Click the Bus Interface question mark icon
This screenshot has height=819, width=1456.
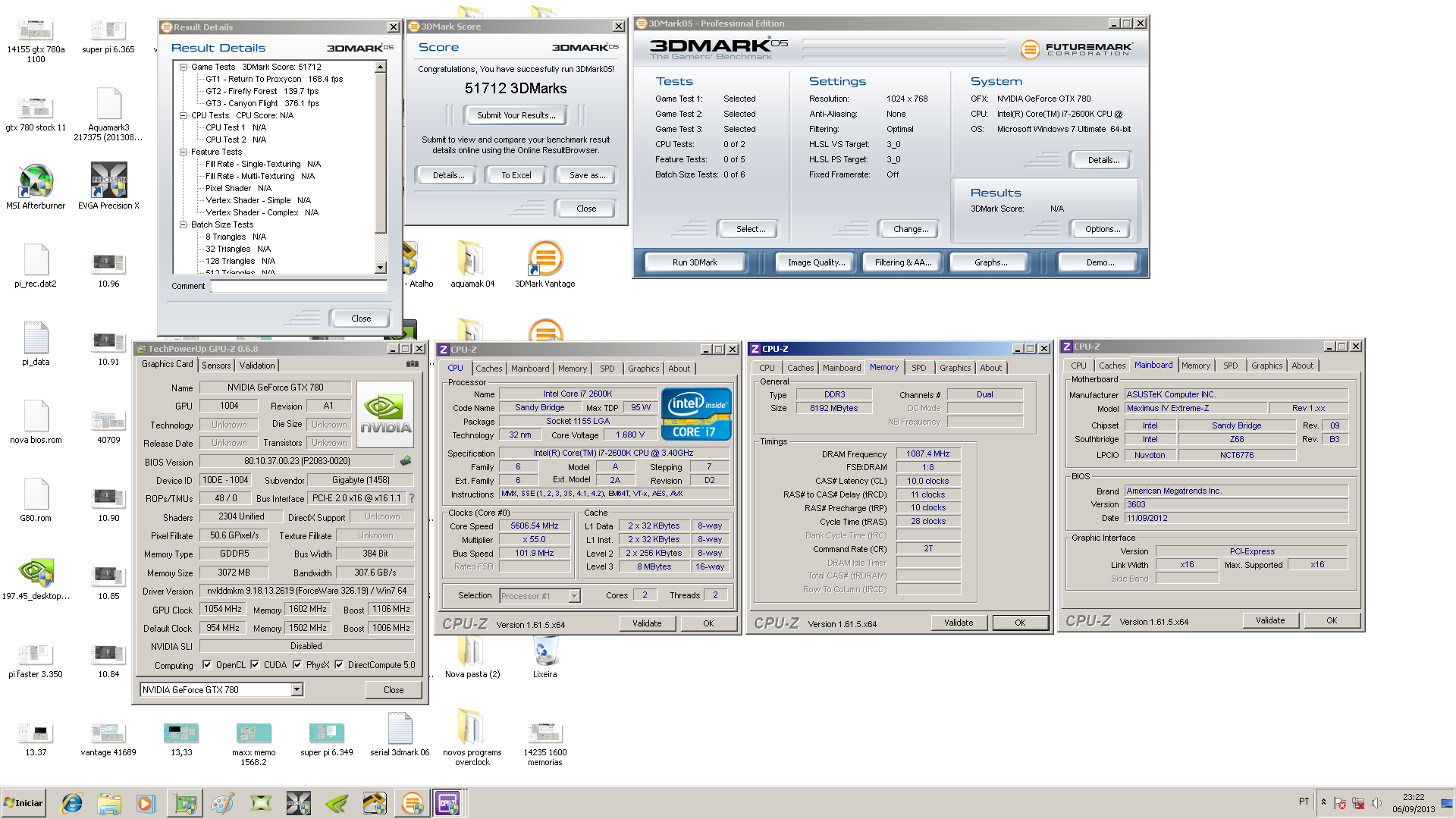click(x=412, y=498)
